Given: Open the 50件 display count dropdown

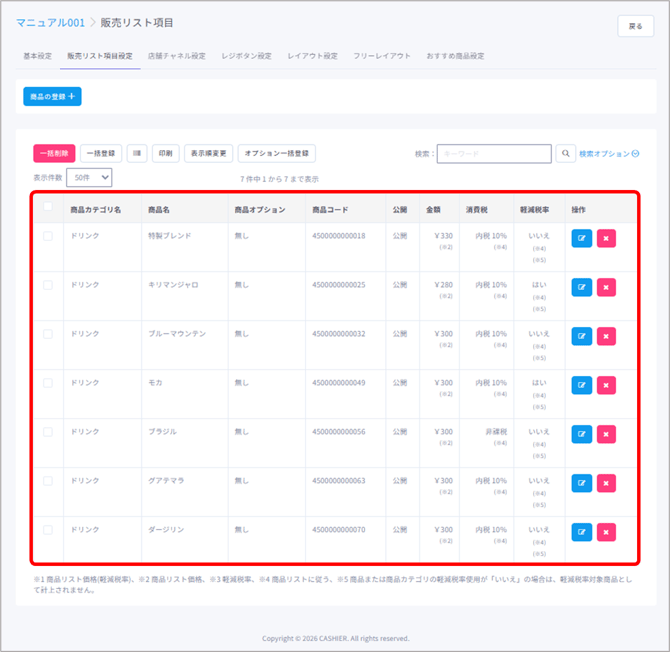Looking at the screenshot, I should point(89,177).
